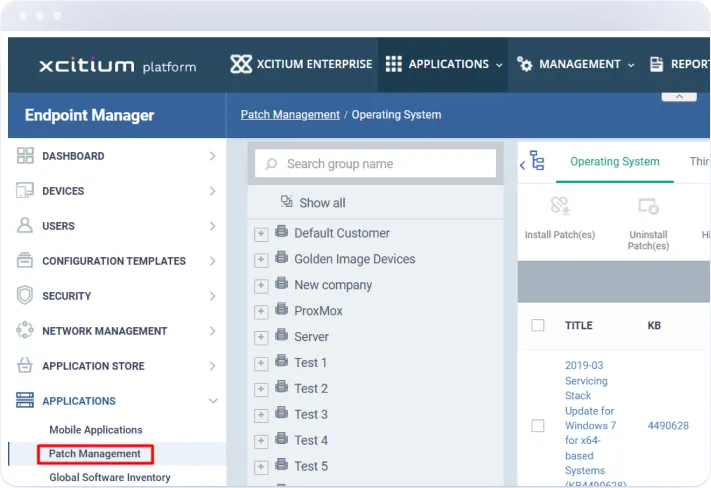
Task: Click the Uninstall Patch(es) icon
Action: (648, 206)
